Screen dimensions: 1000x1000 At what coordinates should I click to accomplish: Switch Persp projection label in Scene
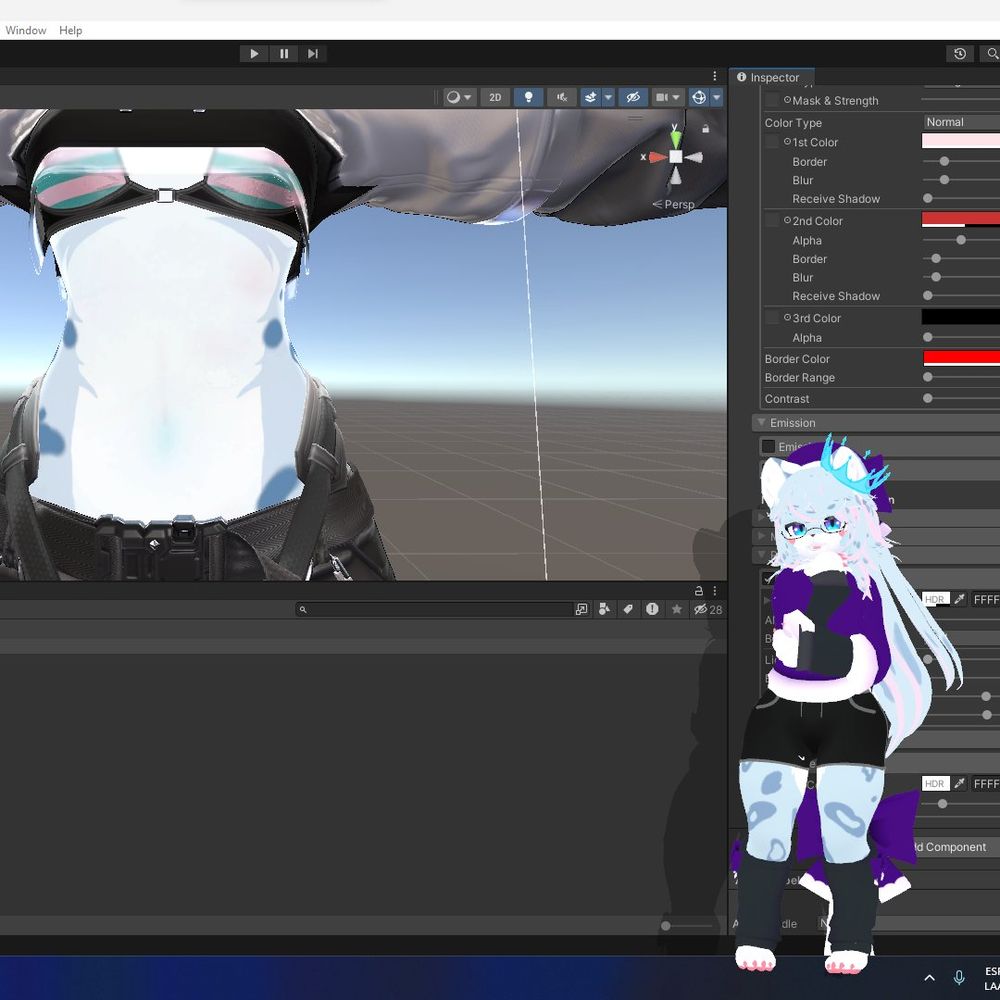[x=673, y=204]
